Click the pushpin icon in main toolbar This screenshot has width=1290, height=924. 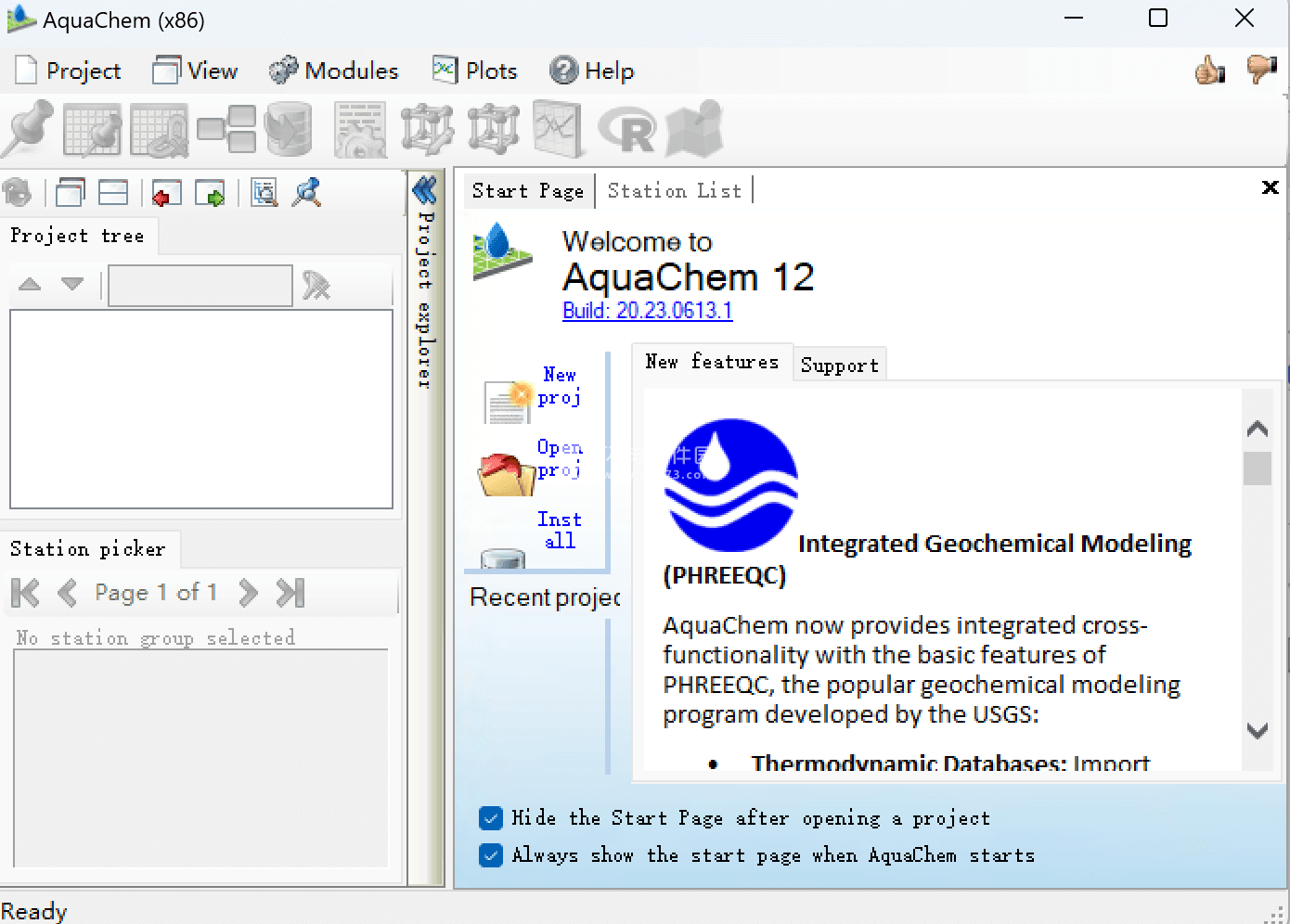(28, 128)
